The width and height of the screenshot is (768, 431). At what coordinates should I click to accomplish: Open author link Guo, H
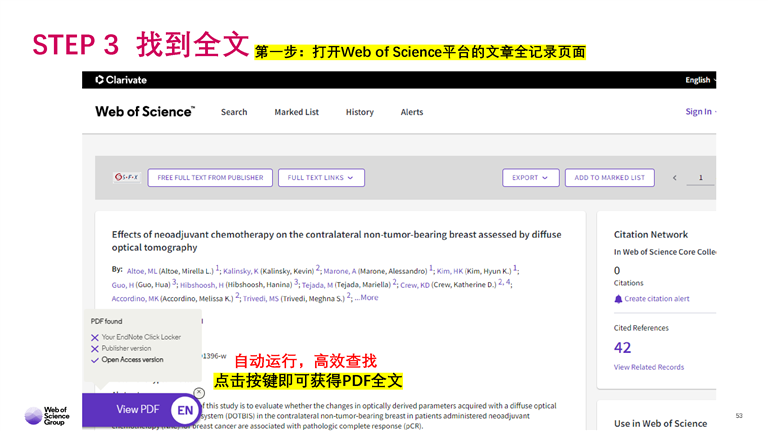click(122, 285)
